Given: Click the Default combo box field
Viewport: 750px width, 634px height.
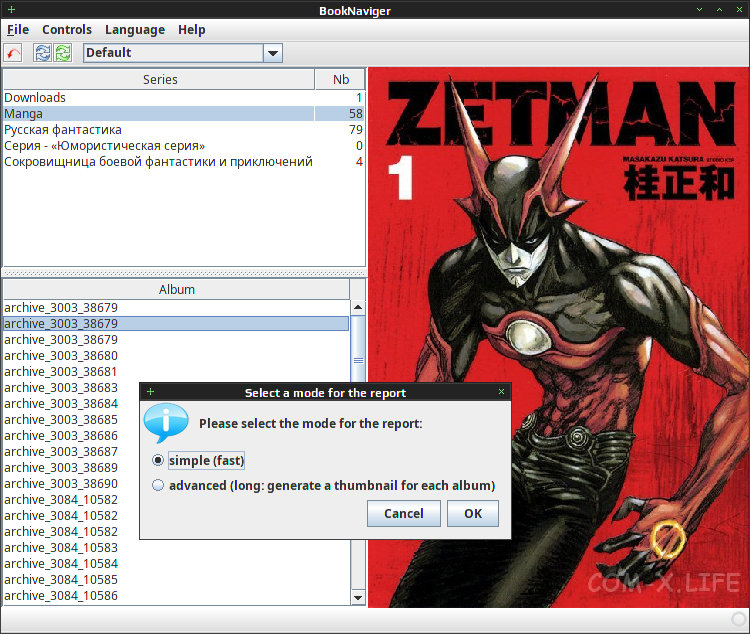Looking at the screenshot, I should tap(174, 53).
